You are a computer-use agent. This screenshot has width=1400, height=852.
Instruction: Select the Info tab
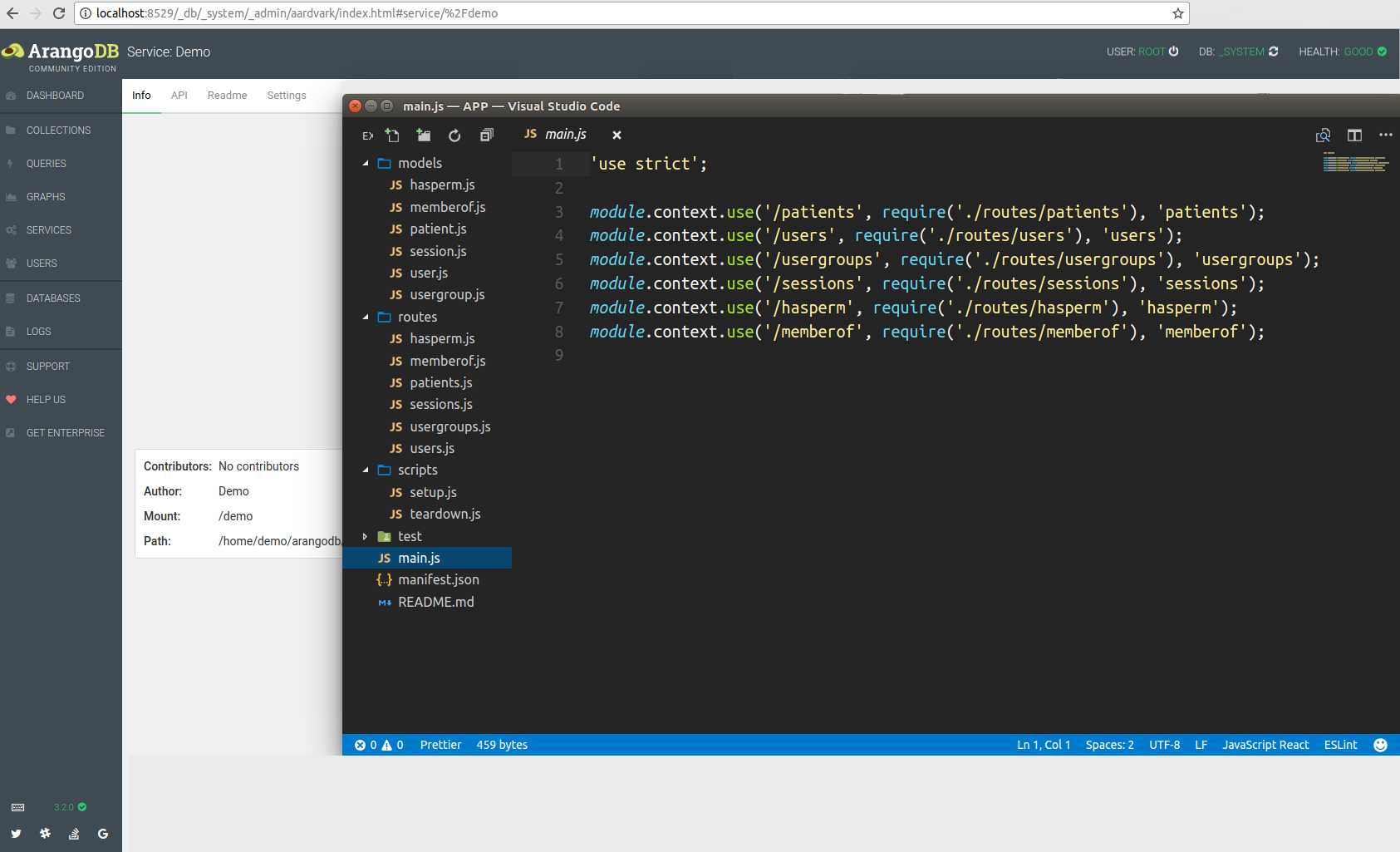[x=141, y=96]
